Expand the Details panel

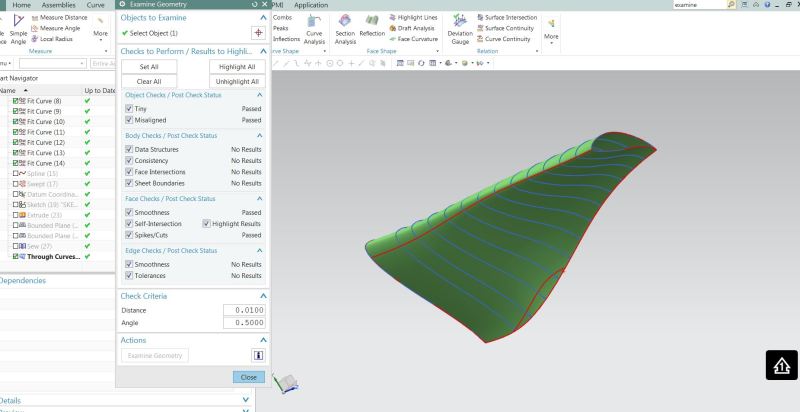[246, 400]
